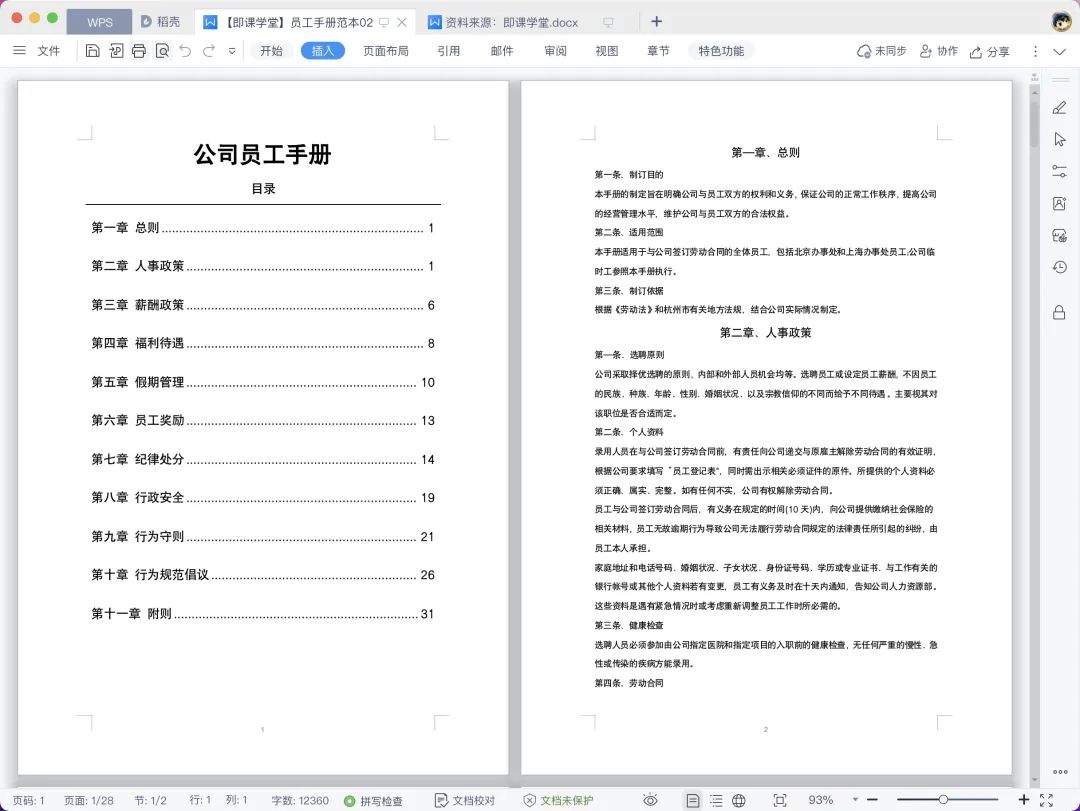Add a new tab with the plus button
The image size is (1080, 811).
pos(656,21)
